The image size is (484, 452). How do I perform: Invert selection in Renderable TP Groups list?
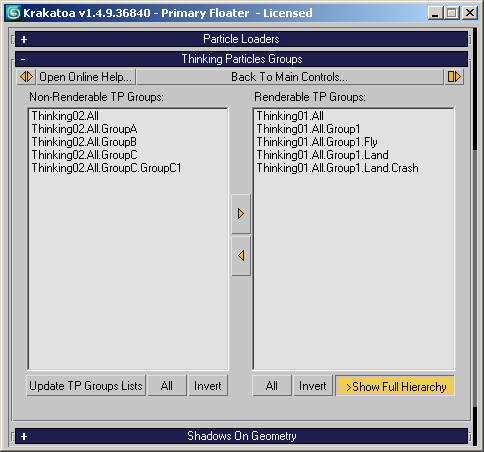[x=313, y=386]
